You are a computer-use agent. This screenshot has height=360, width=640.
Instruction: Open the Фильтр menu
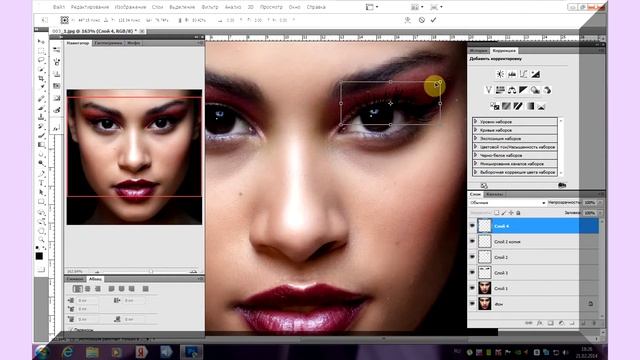tap(210, 7)
